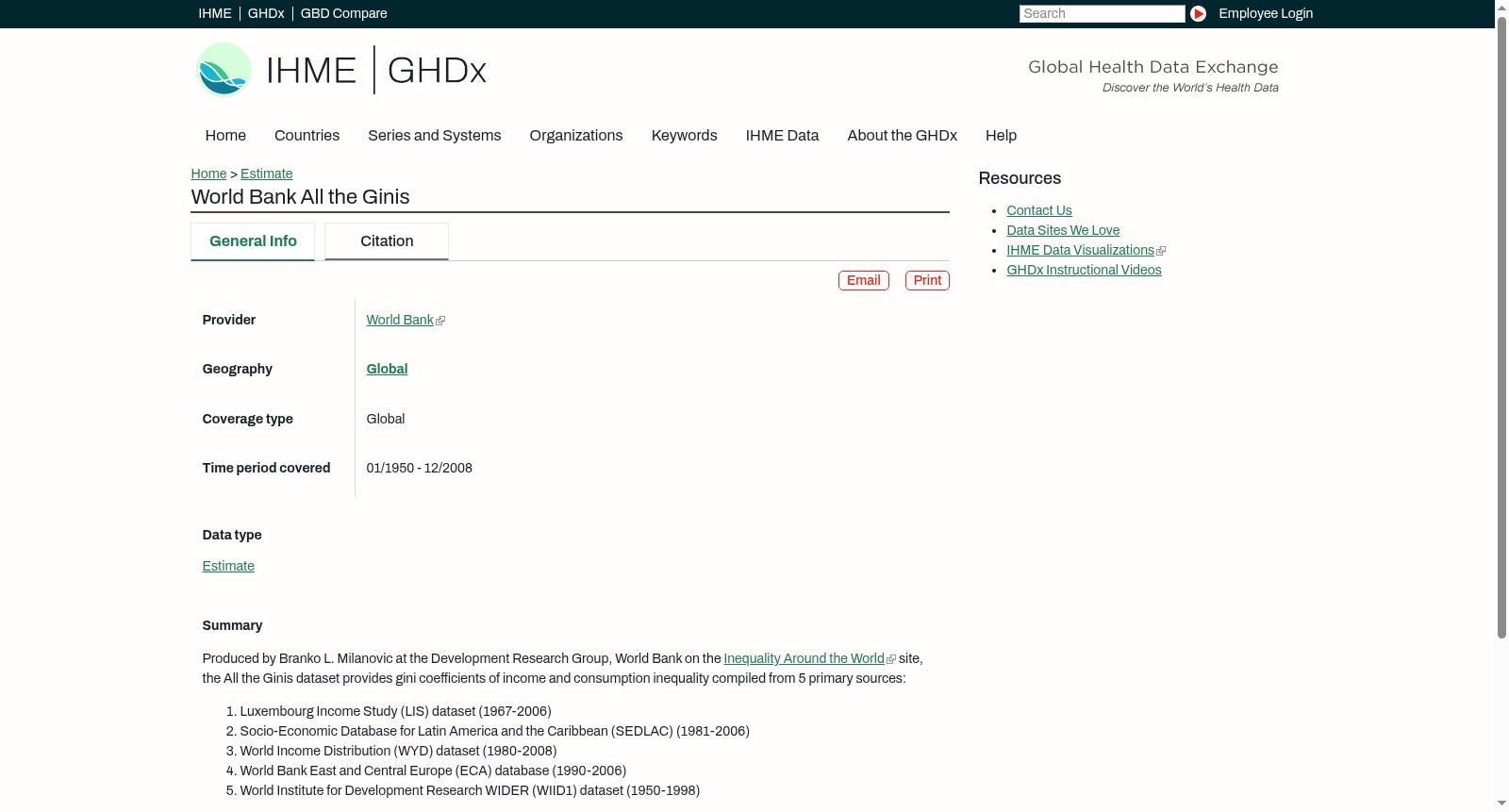Click the Luxembourg Income Study list item

coord(395,712)
